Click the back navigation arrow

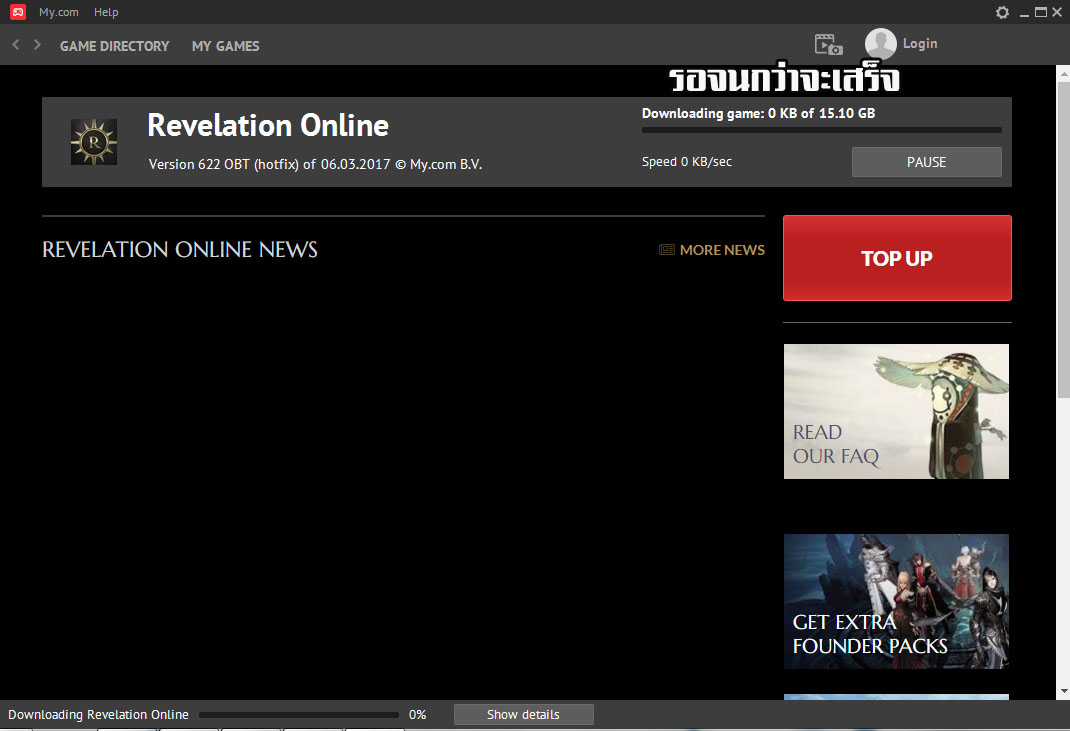click(14, 44)
